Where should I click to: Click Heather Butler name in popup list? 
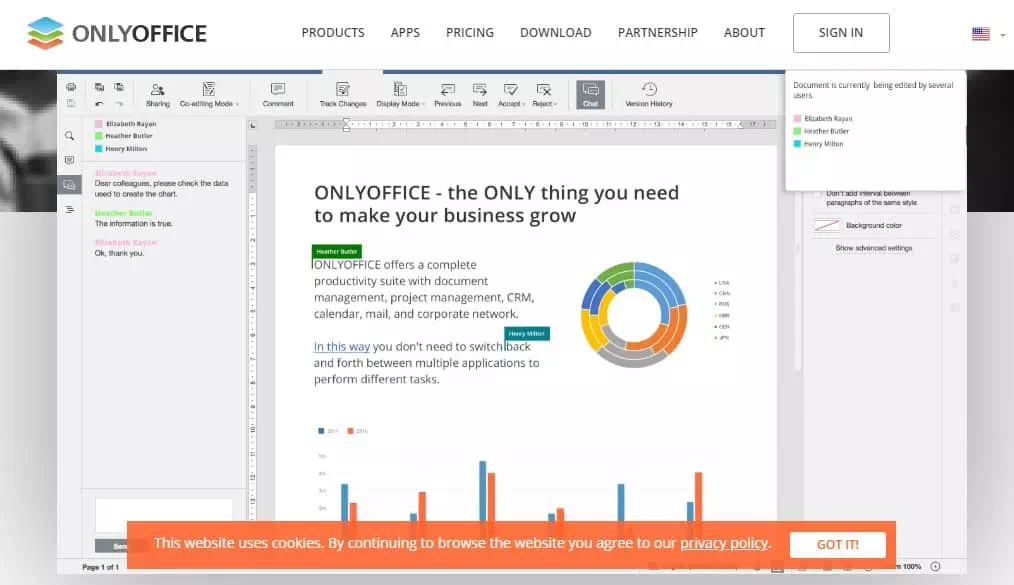826,131
